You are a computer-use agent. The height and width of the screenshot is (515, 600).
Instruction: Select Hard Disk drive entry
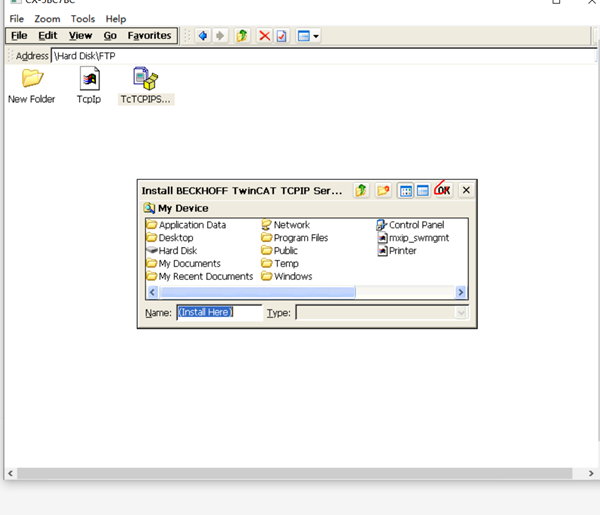172,251
